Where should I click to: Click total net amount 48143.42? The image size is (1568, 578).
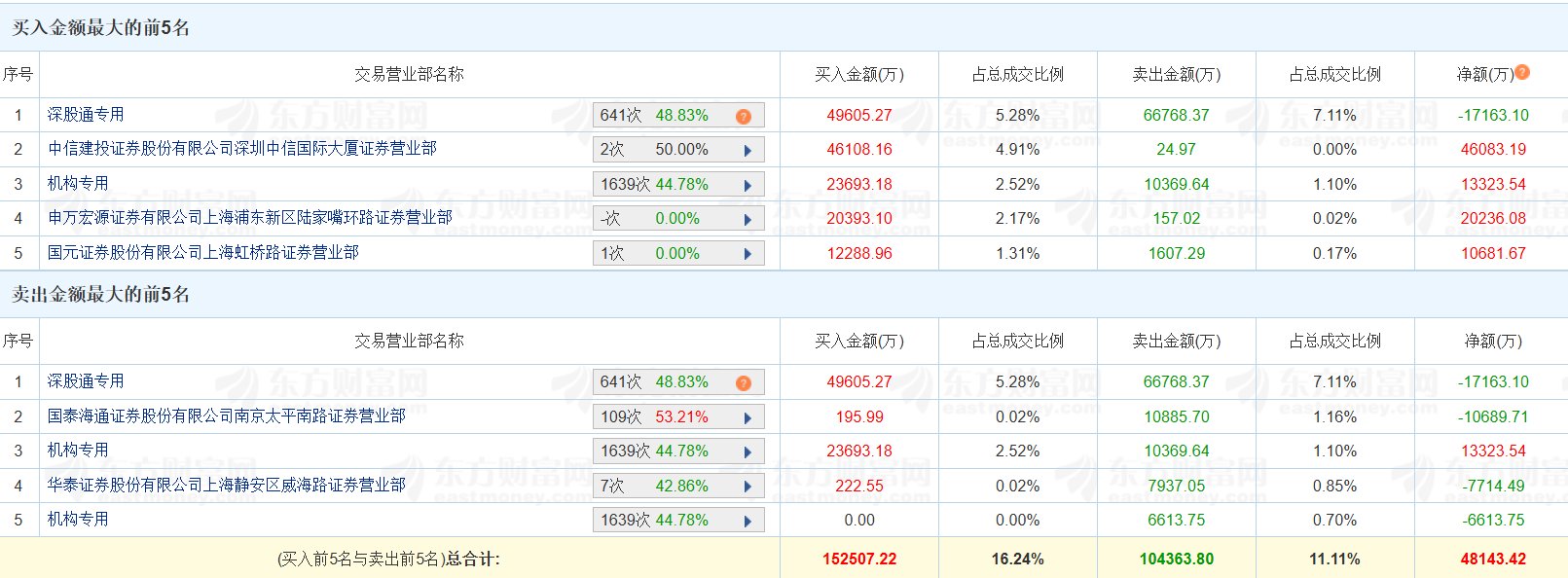click(x=1493, y=560)
